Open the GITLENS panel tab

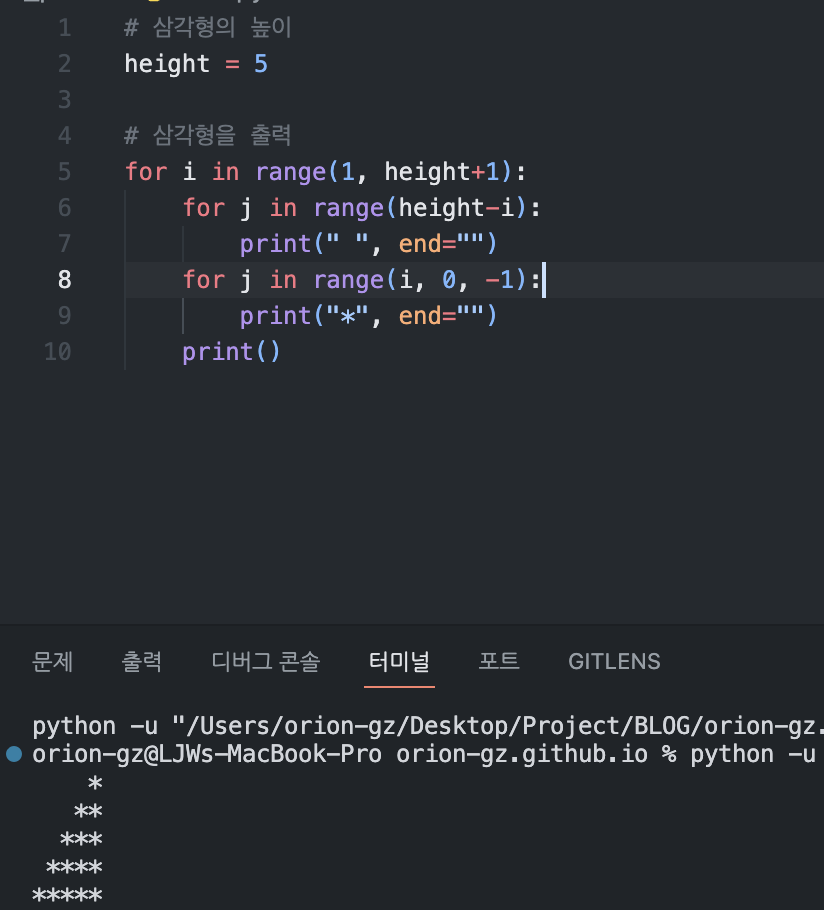(614, 661)
